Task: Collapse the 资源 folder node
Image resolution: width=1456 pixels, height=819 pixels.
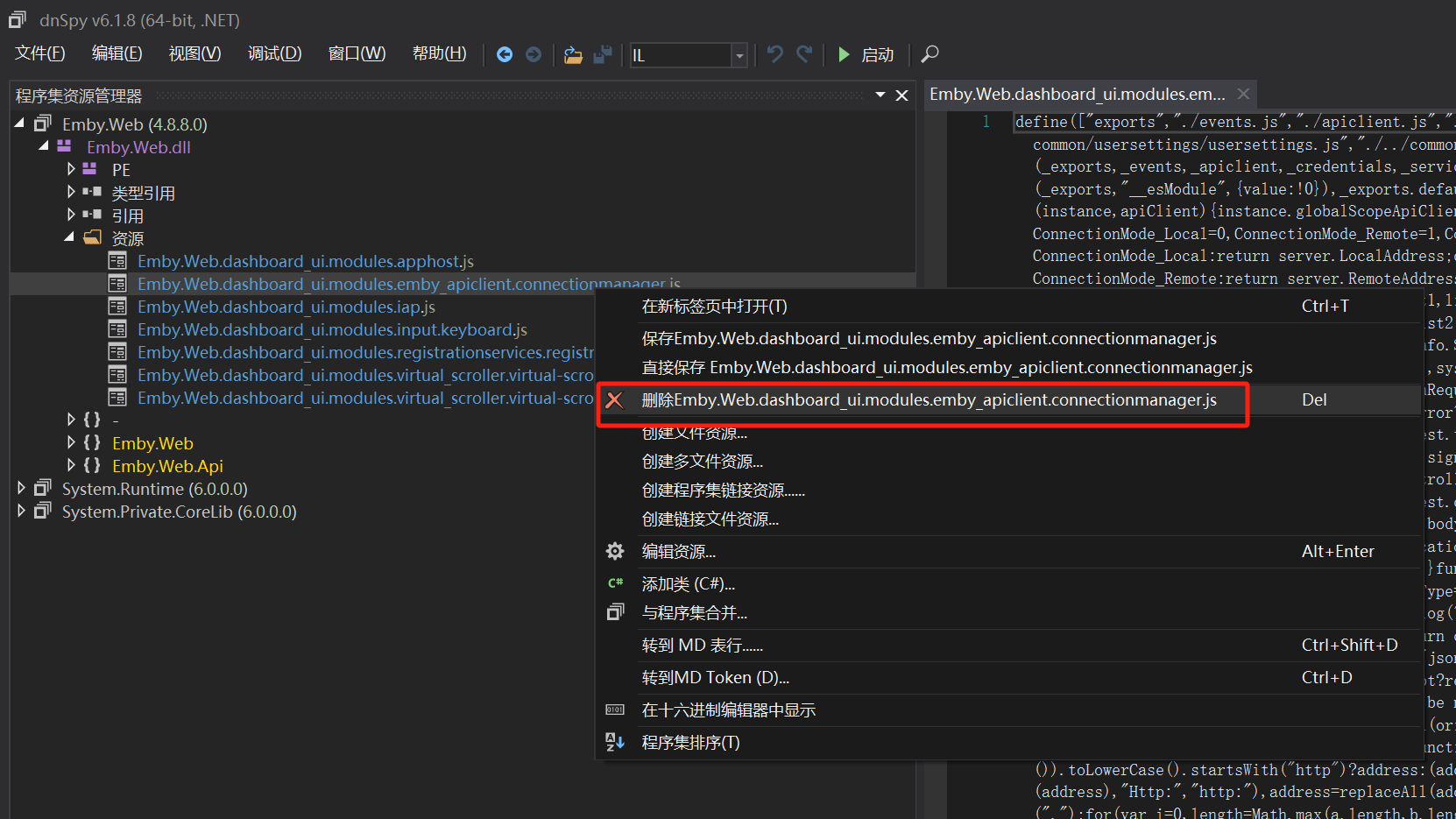Action: click(x=69, y=237)
